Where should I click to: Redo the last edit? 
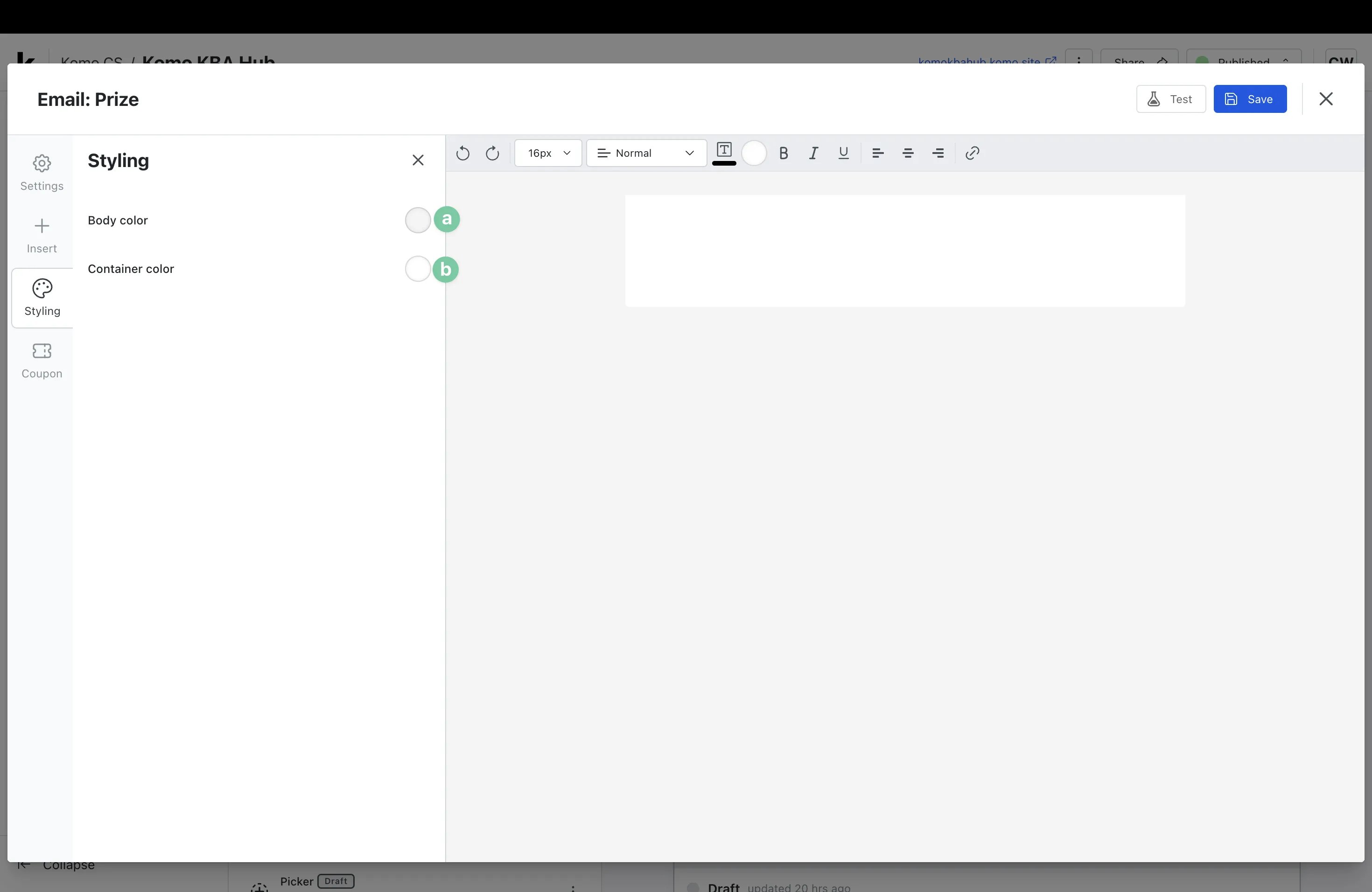492,153
